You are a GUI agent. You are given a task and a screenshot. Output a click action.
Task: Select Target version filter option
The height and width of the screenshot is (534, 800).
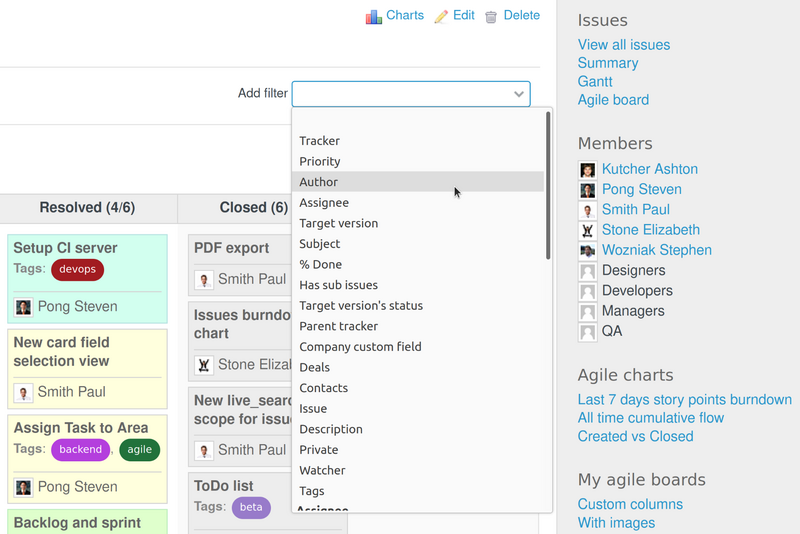(x=338, y=223)
